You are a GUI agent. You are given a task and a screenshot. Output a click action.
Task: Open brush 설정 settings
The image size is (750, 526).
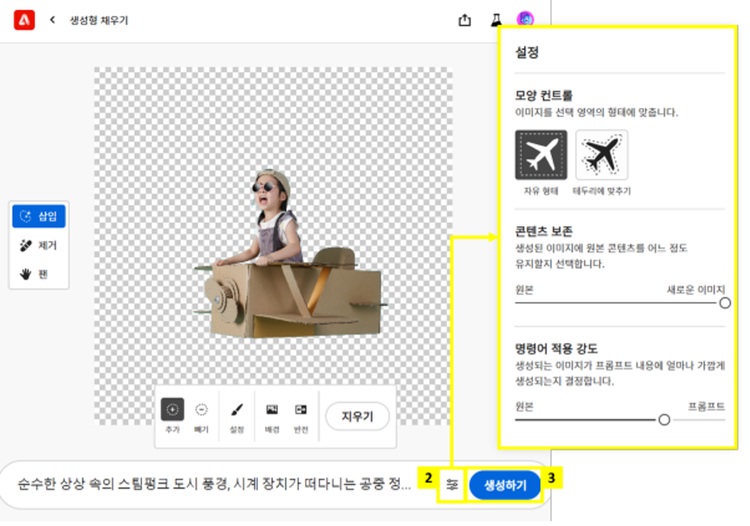pos(237,416)
